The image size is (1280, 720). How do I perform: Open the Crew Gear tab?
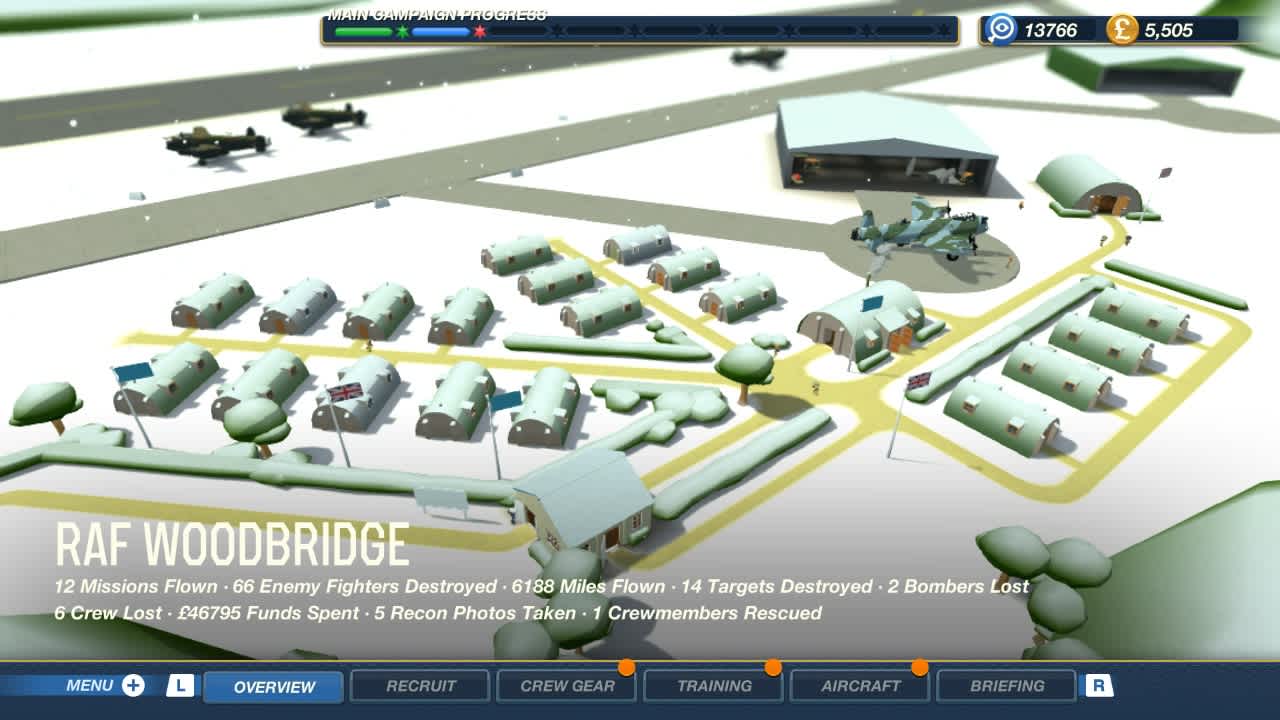[x=566, y=686]
